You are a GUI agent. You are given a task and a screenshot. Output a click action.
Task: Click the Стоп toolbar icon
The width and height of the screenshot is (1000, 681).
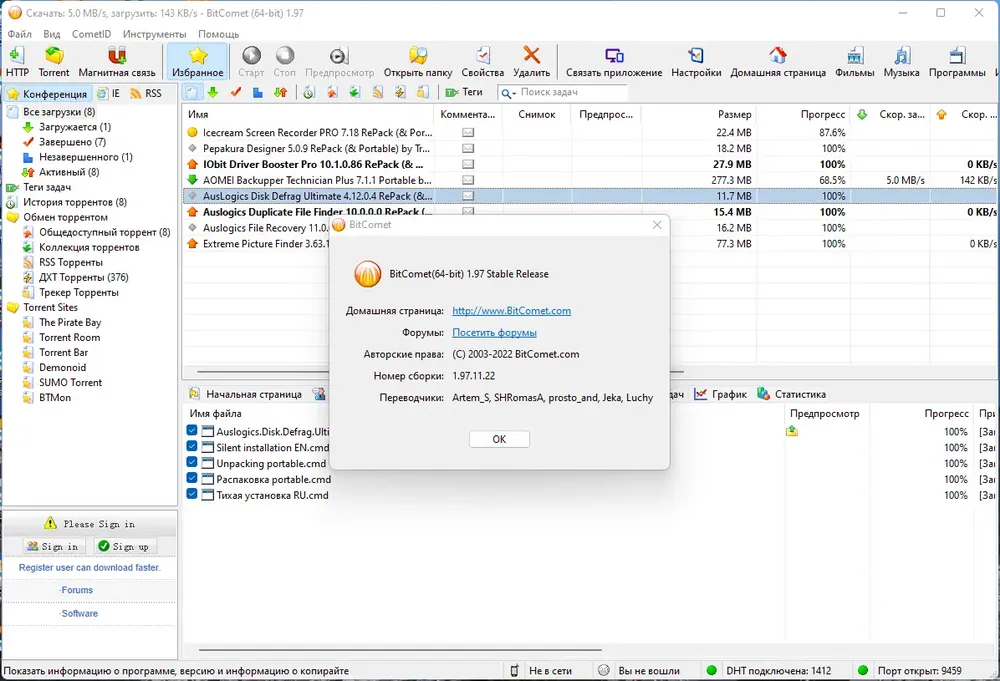coord(284,62)
